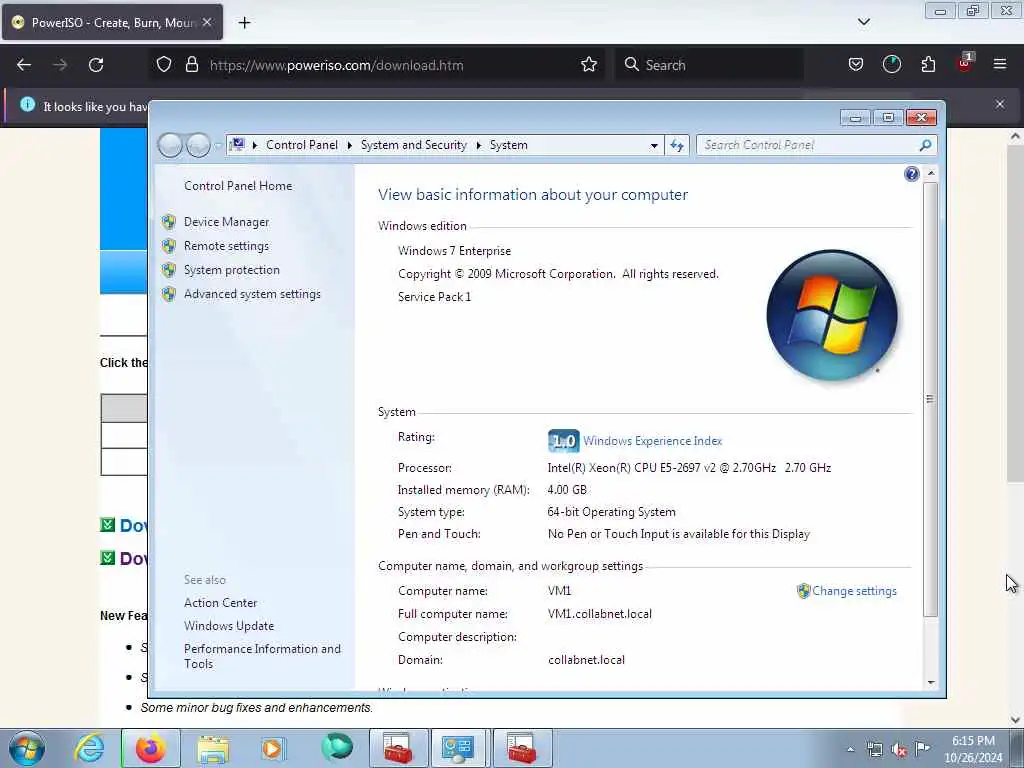Click info icon in notification bar

click(27, 104)
